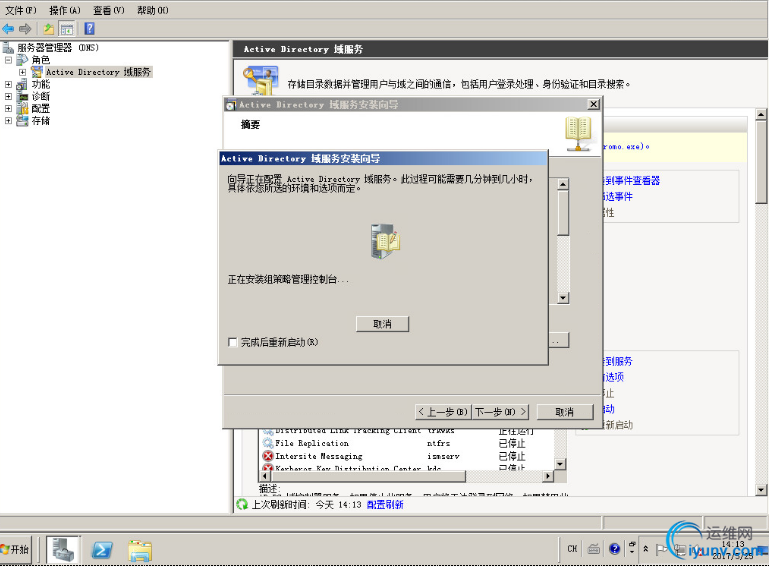
Task: Select the 诊断 tree node
Action: pos(41,96)
